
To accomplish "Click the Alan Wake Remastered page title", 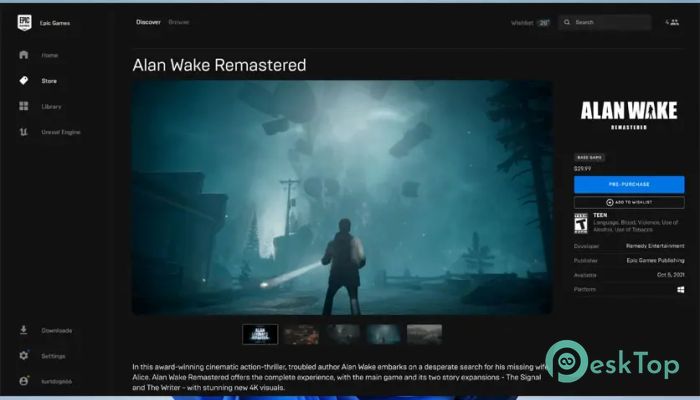I will tap(219, 65).
